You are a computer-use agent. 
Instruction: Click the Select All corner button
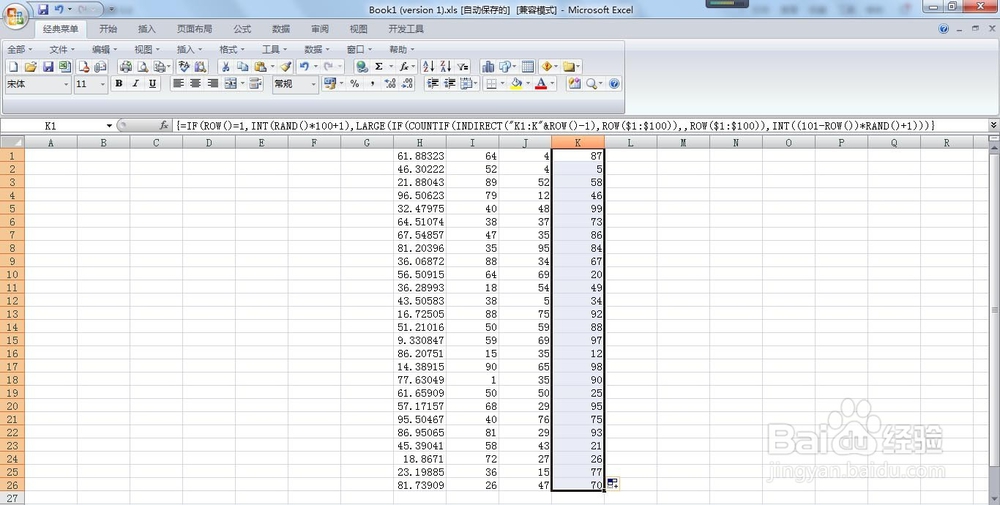point(12,143)
